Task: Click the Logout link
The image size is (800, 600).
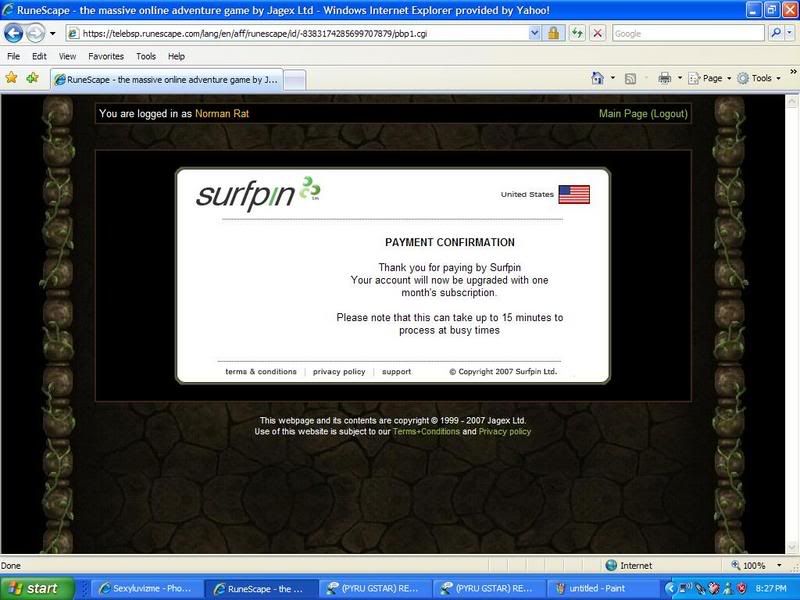Action: pyautogui.click(x=669, y=114)
